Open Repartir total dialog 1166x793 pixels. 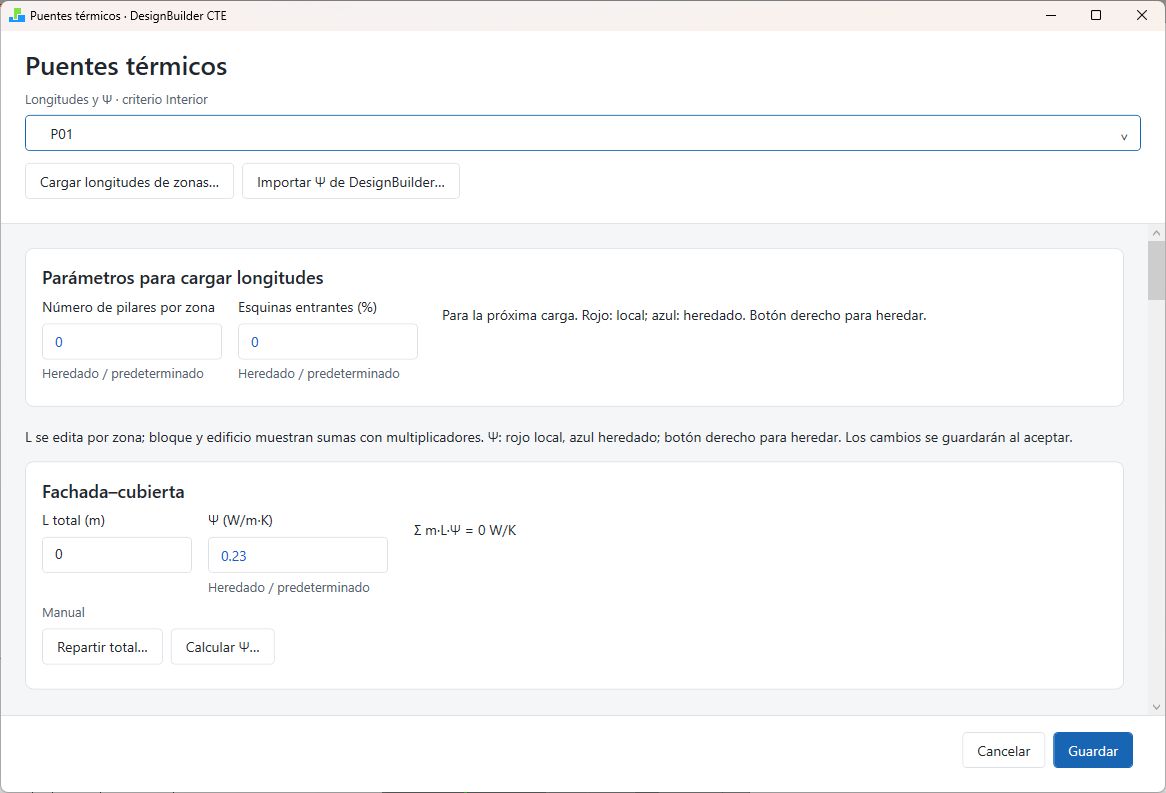tap(103, 647)
